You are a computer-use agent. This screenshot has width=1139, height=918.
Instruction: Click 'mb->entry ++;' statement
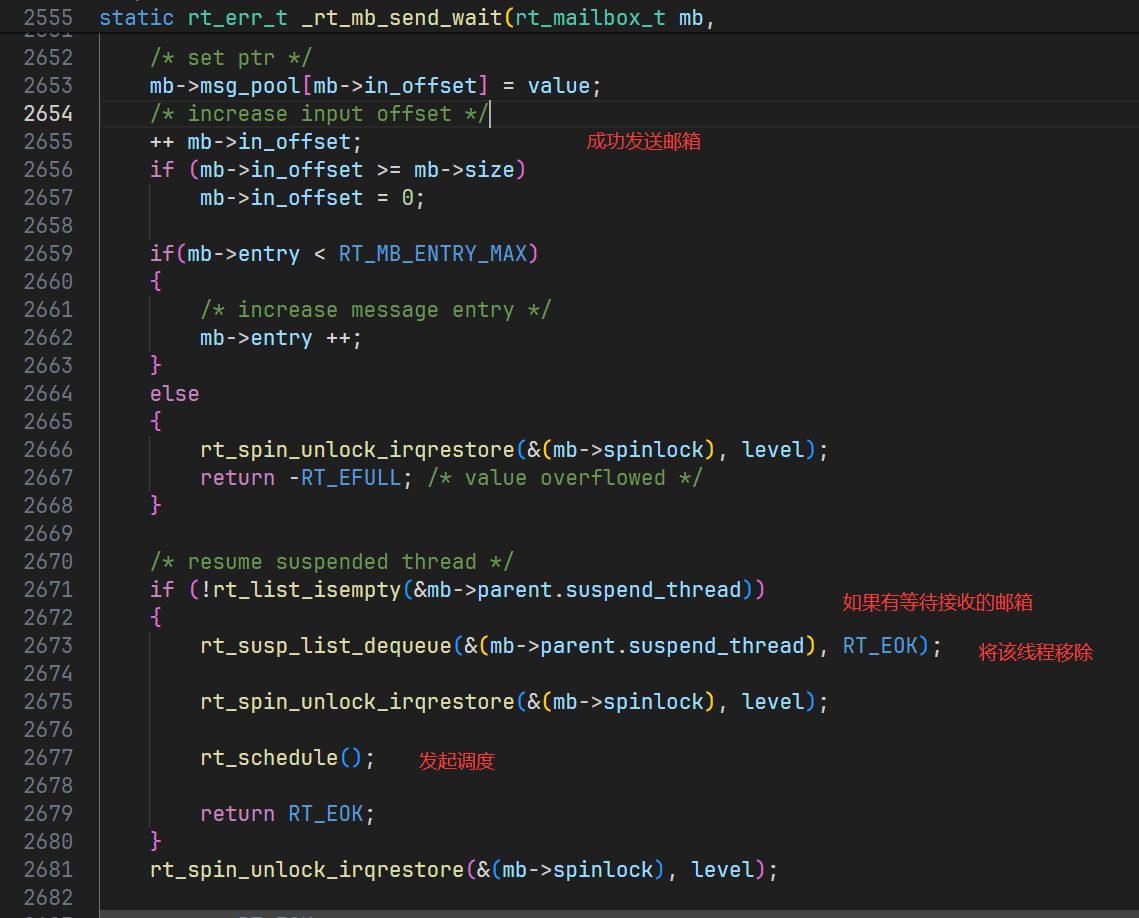280,338
